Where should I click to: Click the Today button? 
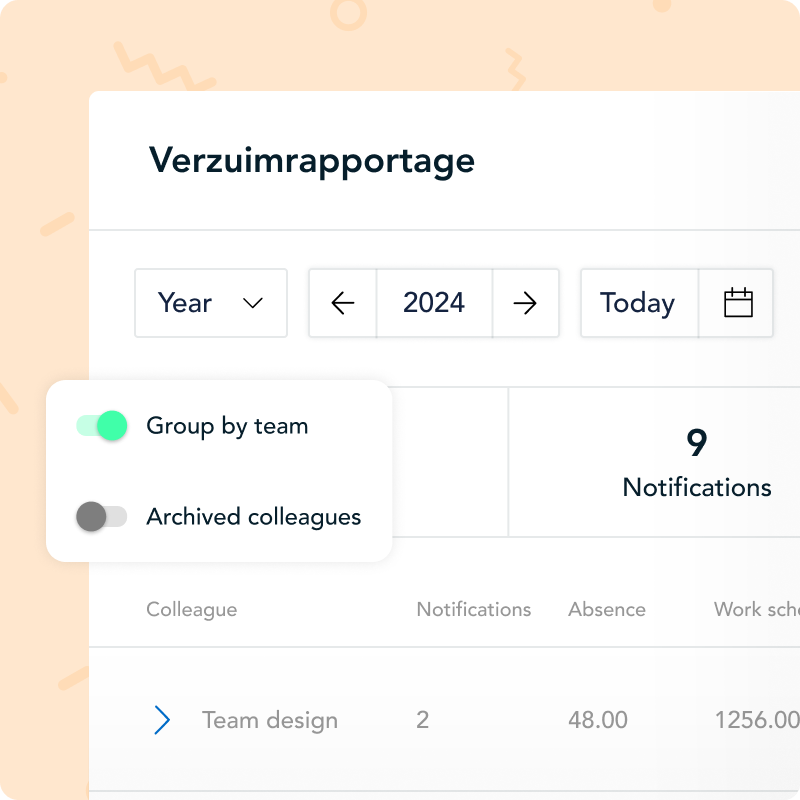pyautogui.click(x=638, y=303)
